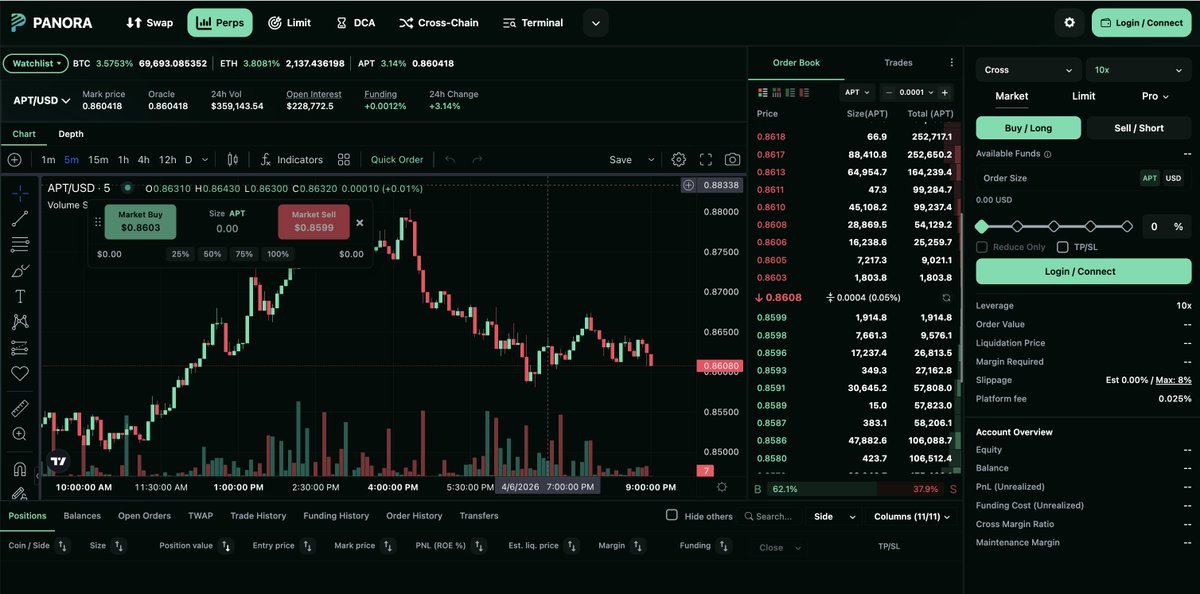Click the heart favorites icon in the drawing toolbar
The width and height of the screenshot is (1200, 594).
(x=19, y=373)
